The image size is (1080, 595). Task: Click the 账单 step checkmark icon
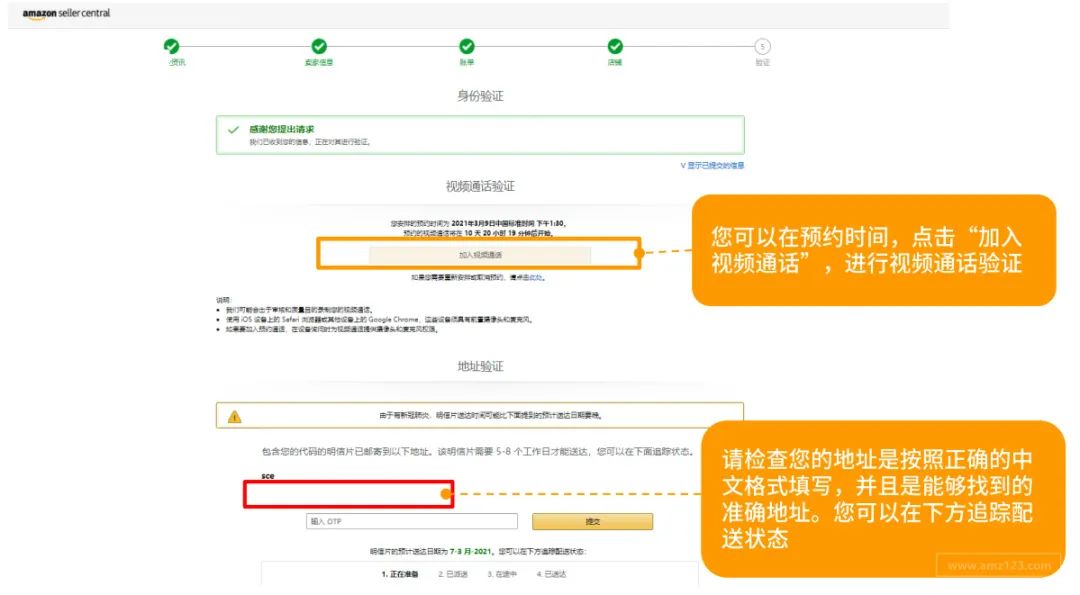click(467, 46)
